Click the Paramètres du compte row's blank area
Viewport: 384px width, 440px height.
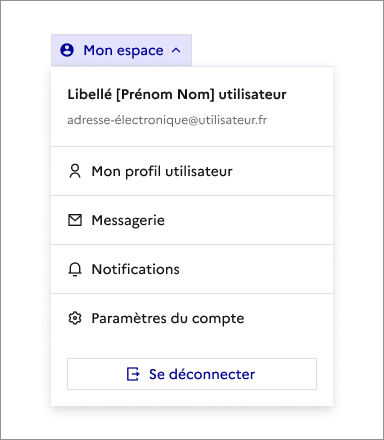[x=289, y=318]
